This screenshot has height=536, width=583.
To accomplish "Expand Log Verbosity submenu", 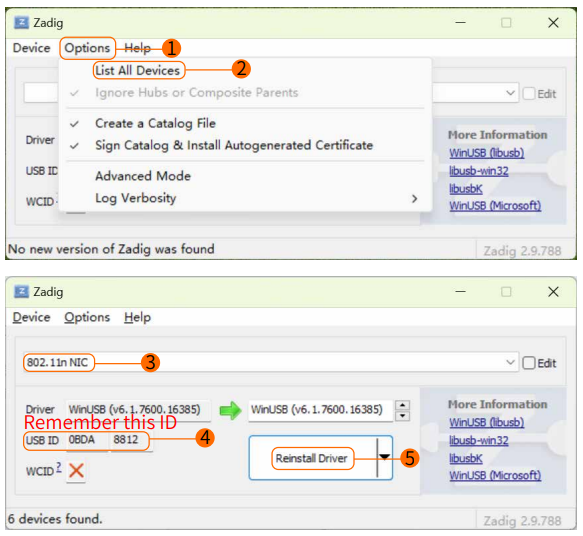I will tap(245, 198).
